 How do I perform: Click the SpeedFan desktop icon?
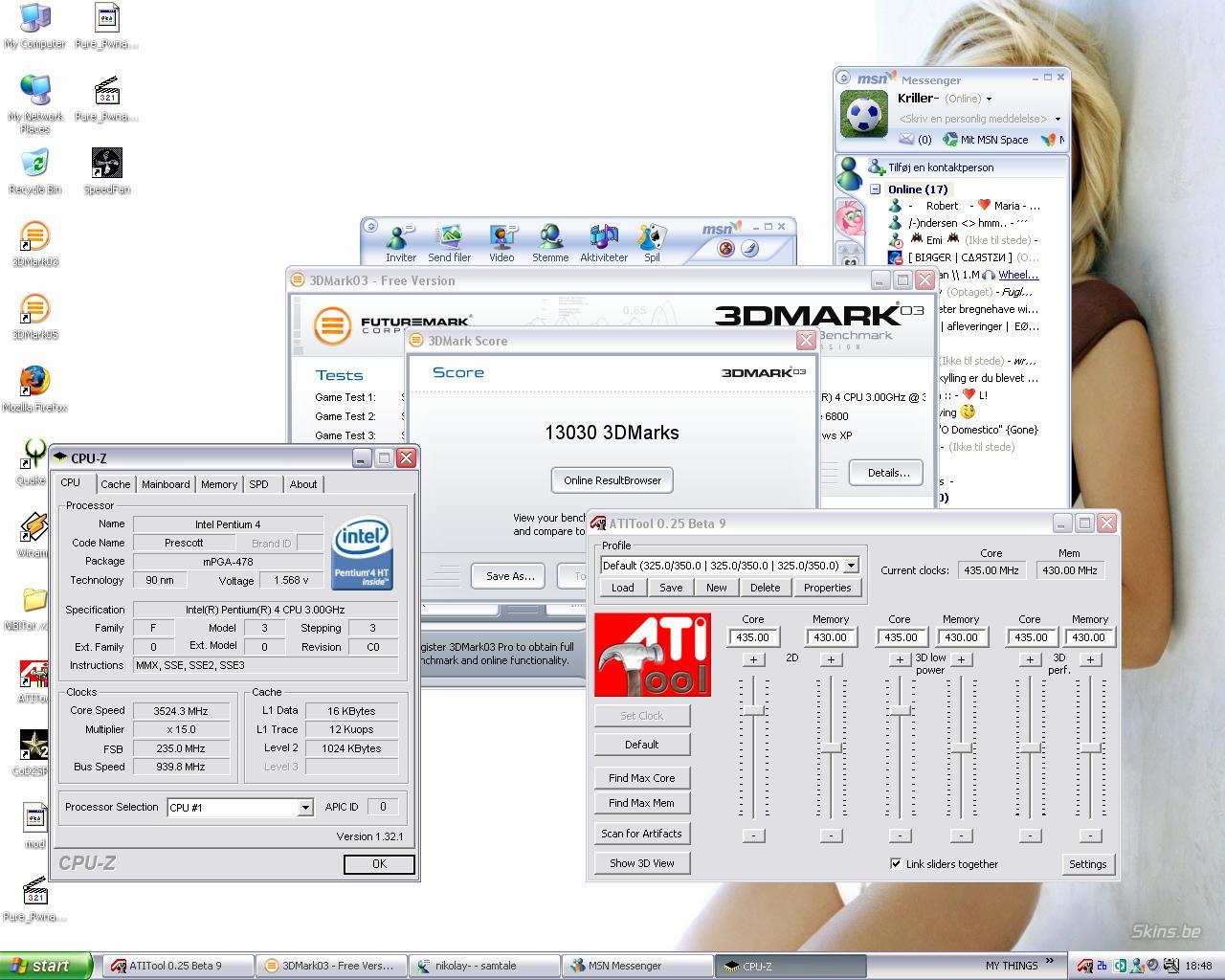pos(106,163)
